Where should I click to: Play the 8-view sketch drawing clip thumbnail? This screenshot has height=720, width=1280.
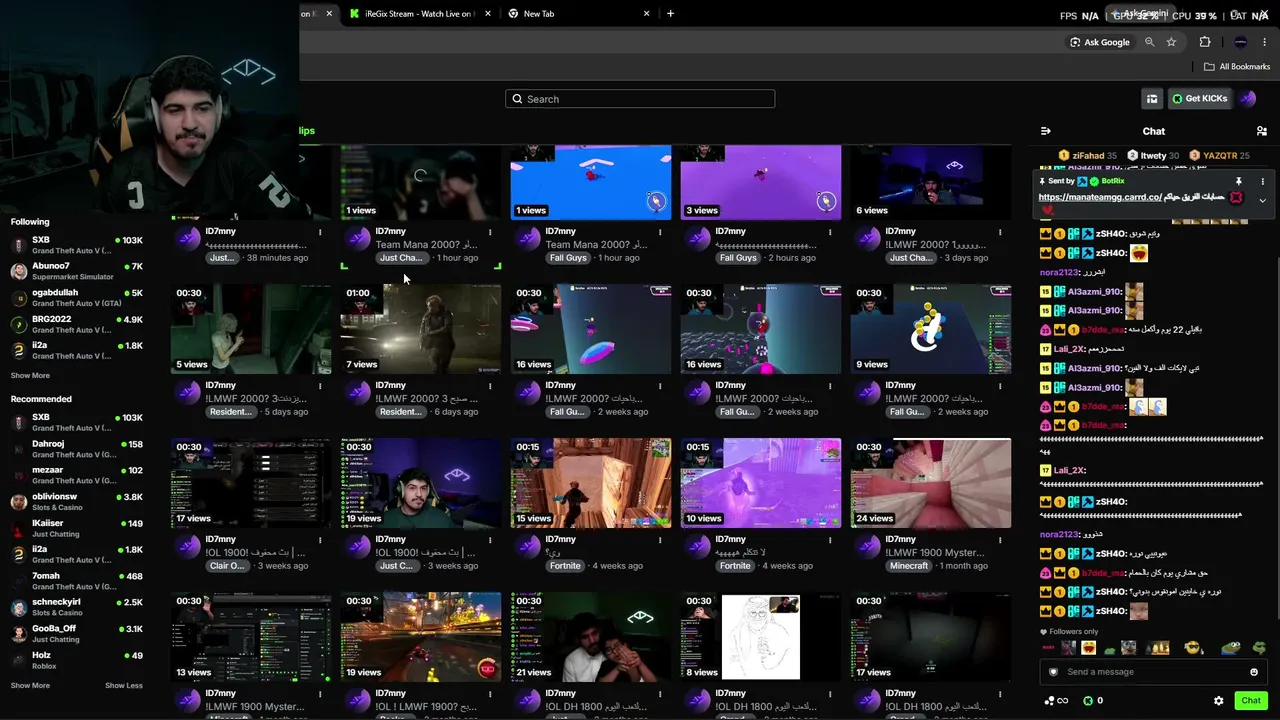pos(761,637)
